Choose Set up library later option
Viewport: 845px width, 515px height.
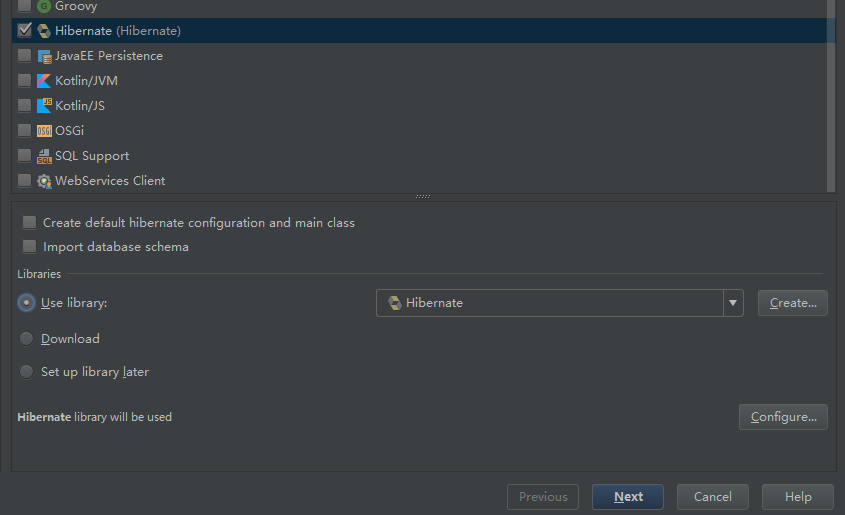[27, 372]
